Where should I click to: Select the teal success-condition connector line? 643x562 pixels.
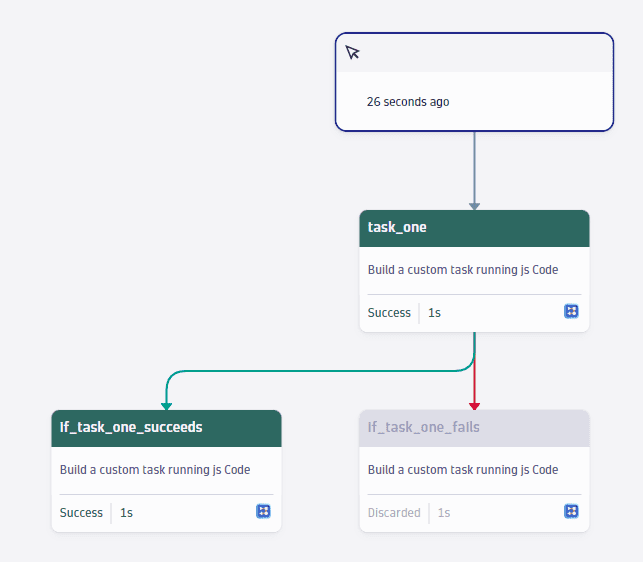[x=320, y=371]
